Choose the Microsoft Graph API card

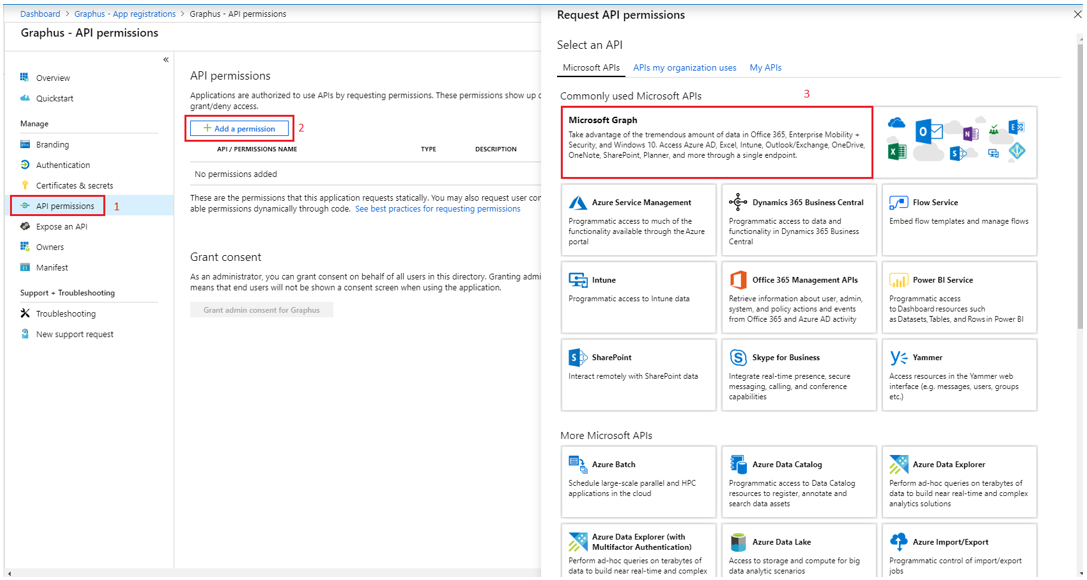[717, 142]
